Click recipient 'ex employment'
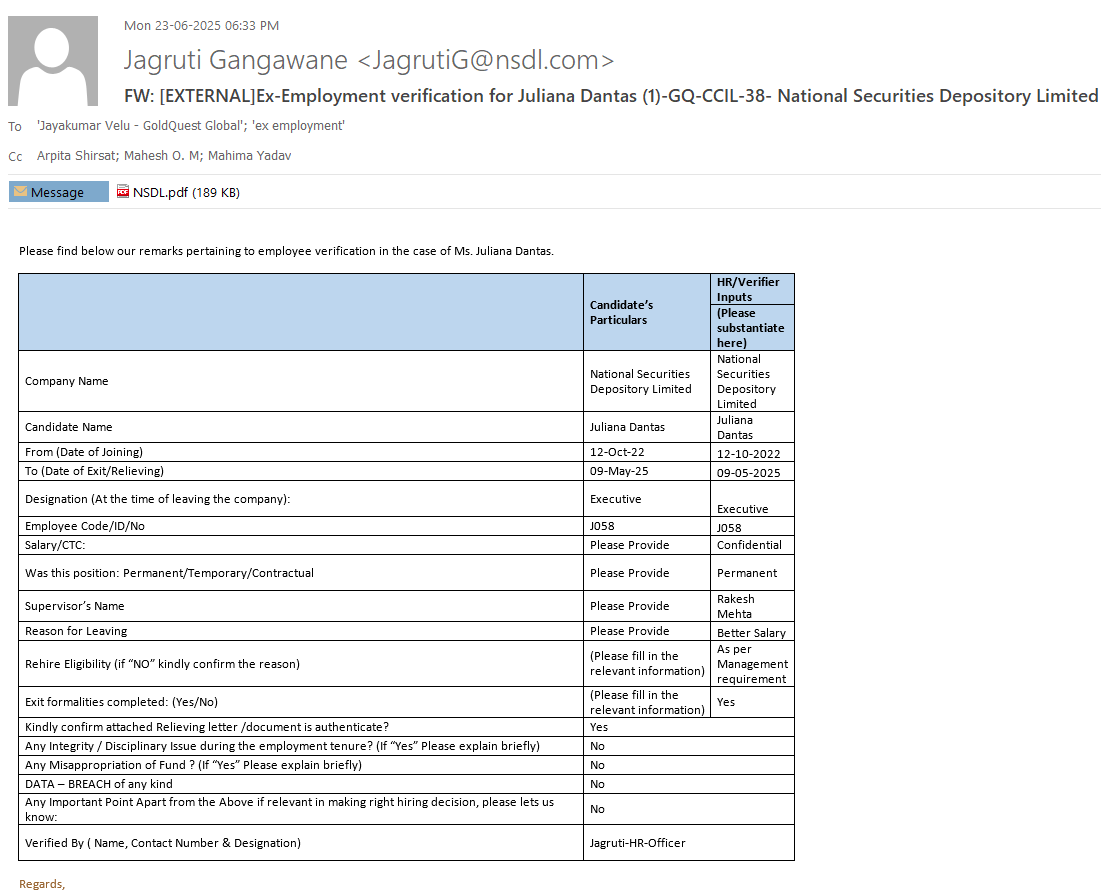The height and width of the screenshot is (890, 1101). pyautogui.click(x=296, y=126)
